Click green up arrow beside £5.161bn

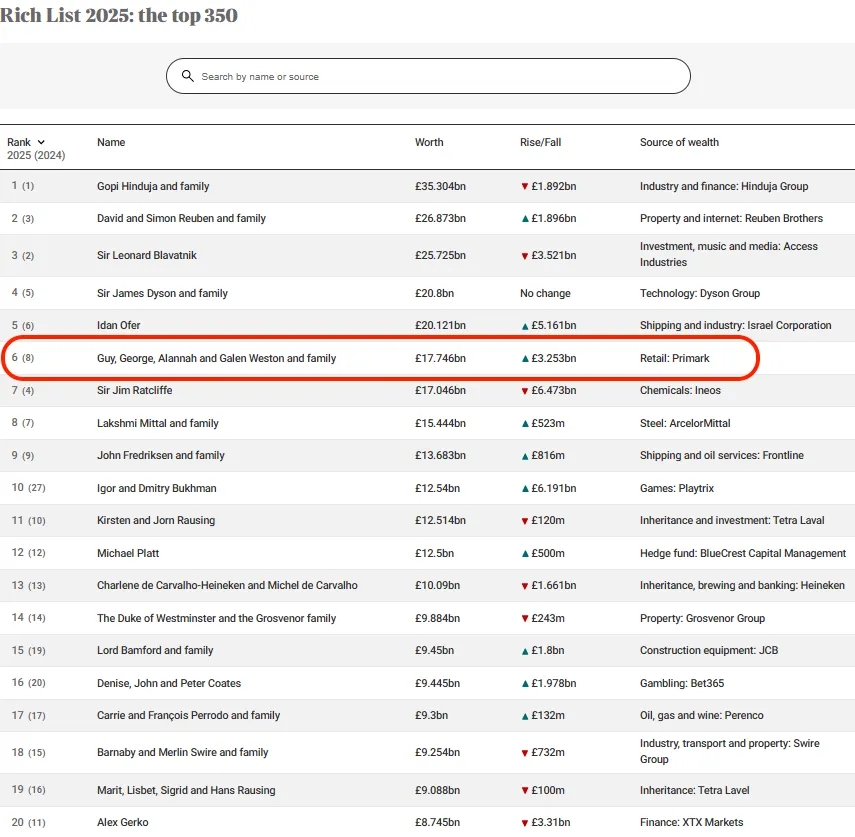click(524, 326)
